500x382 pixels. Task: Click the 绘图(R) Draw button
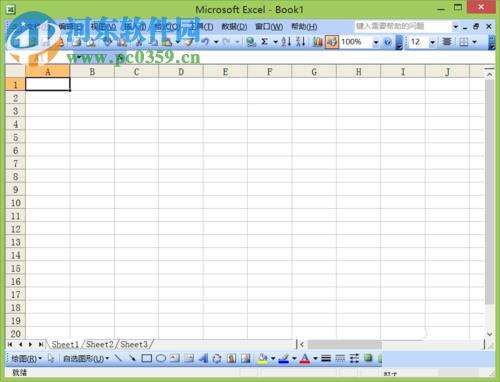click(26, 359)
